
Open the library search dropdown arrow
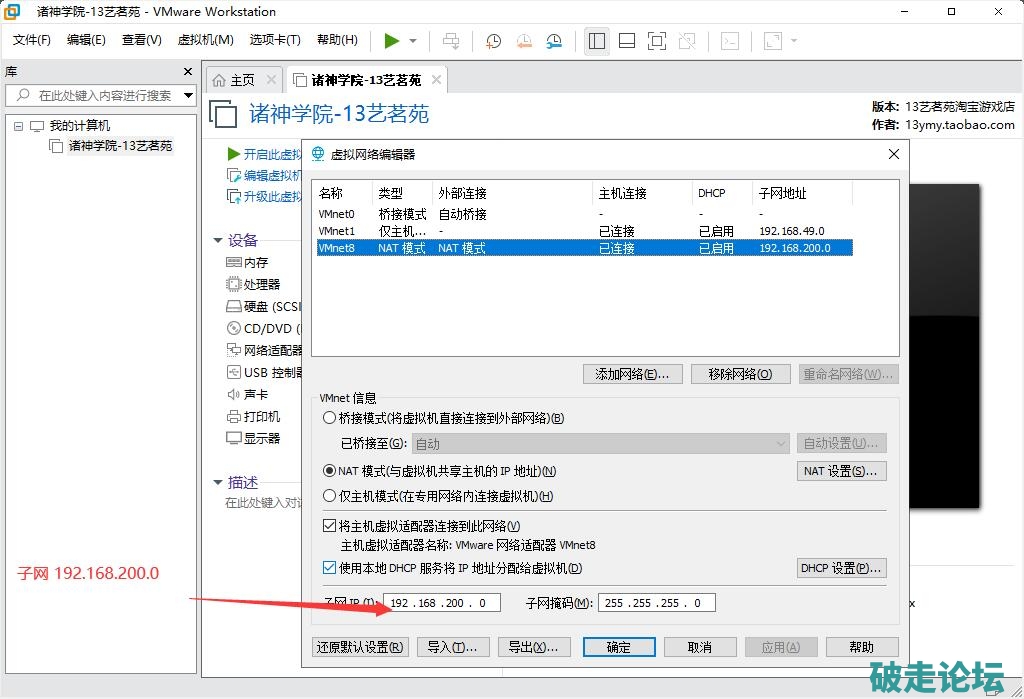pyautogui.click(x=188, y=96)
